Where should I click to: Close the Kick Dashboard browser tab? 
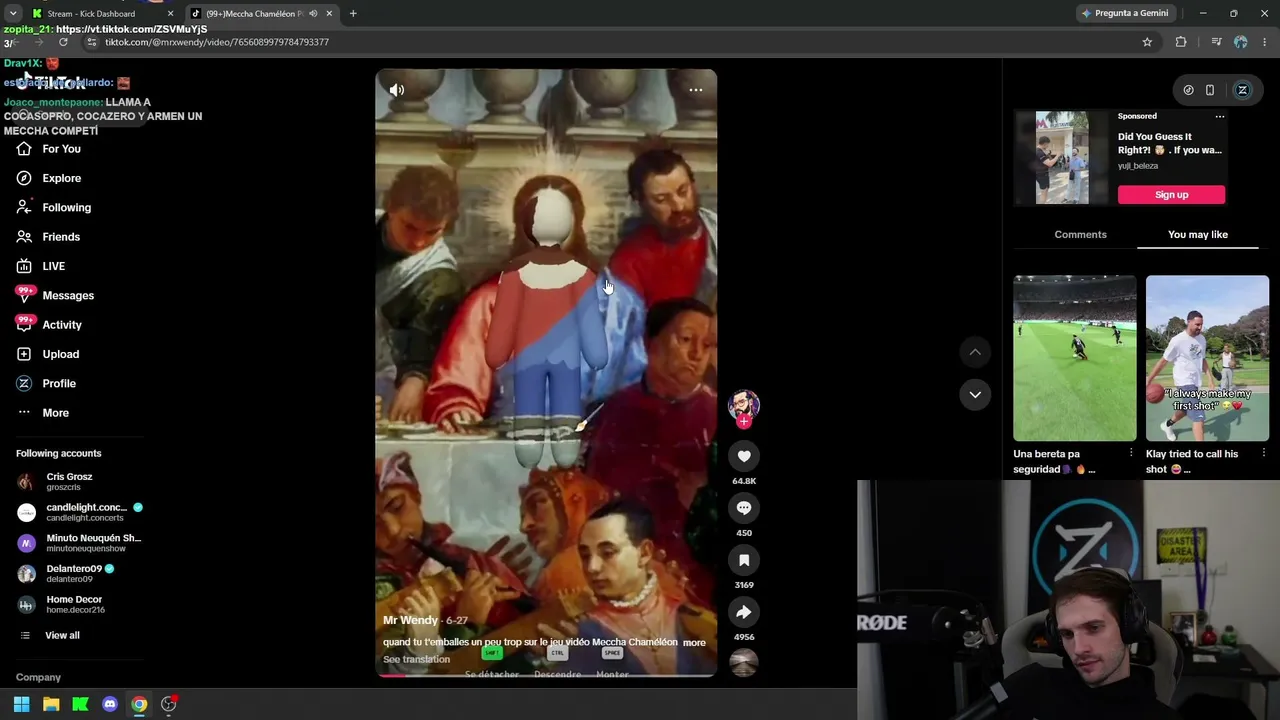170,14
